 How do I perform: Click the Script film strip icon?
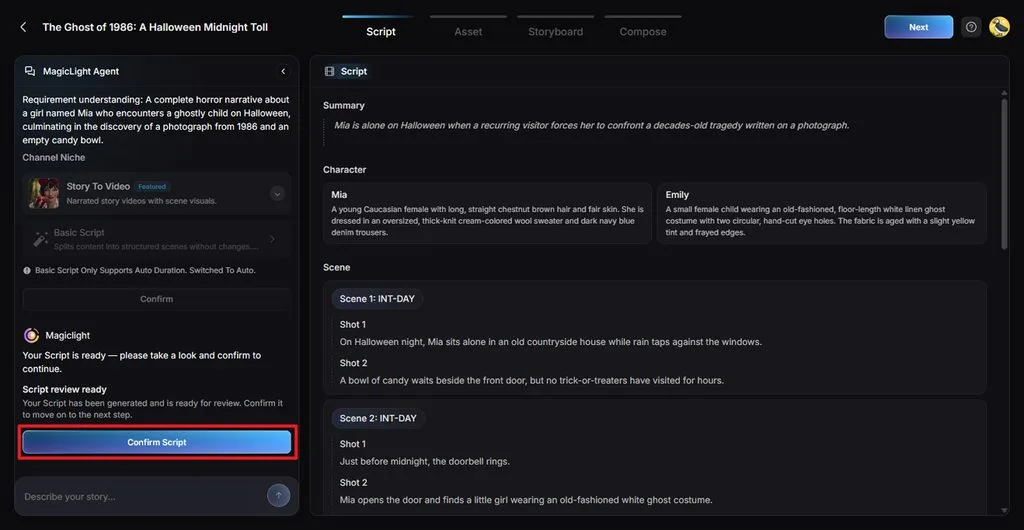tap(330, 71)
